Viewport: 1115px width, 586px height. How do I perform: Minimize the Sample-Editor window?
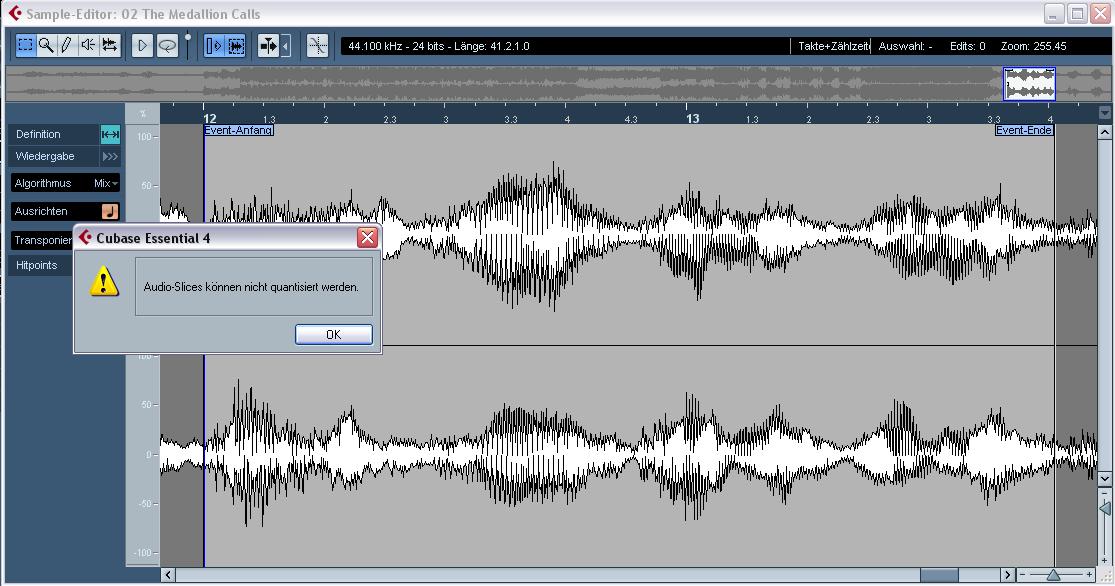(1055, 14)
